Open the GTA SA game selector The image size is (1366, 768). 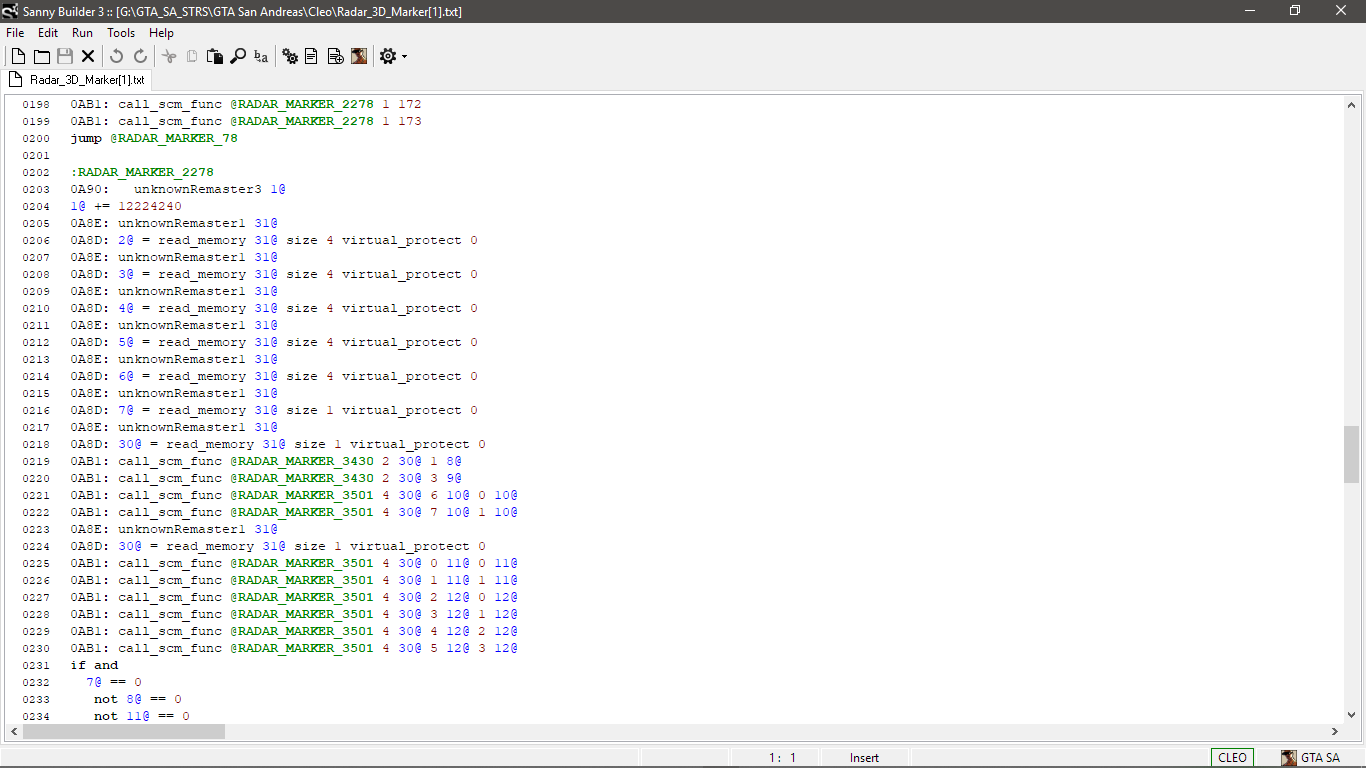click(x=1311, y=758)
